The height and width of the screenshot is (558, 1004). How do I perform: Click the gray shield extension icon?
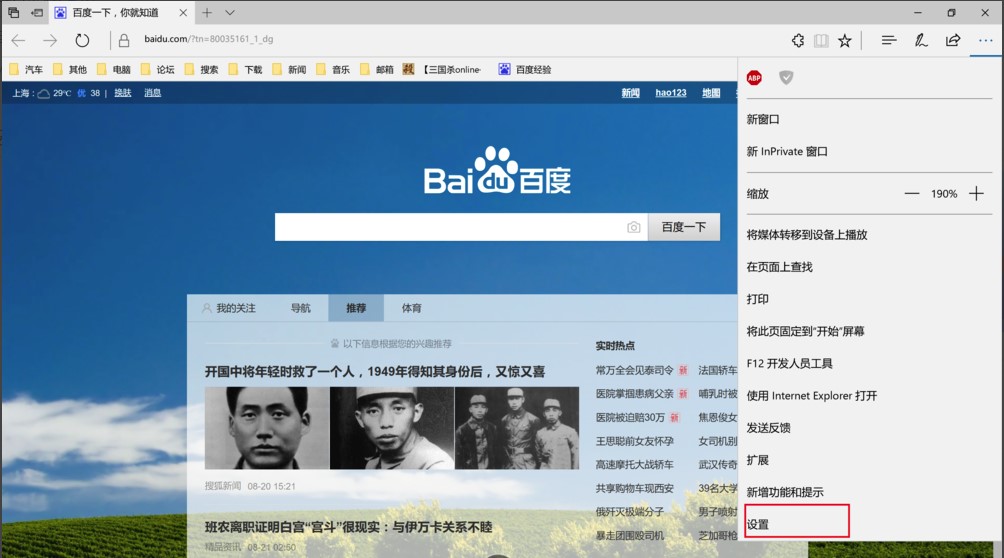tap(786, 78)
